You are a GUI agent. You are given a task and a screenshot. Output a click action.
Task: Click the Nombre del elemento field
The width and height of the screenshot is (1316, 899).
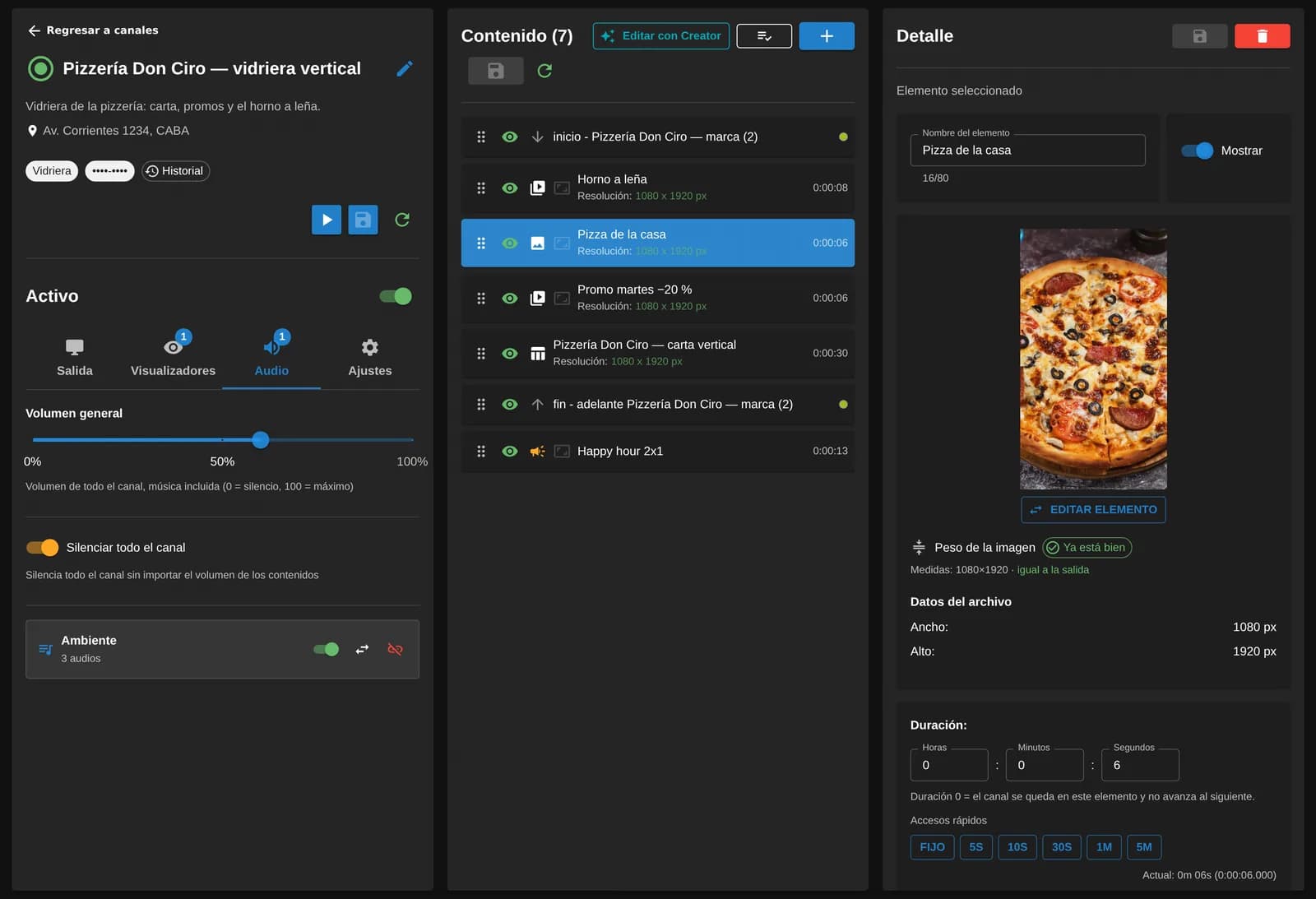pyautogui.click(x=1027, y=151)
